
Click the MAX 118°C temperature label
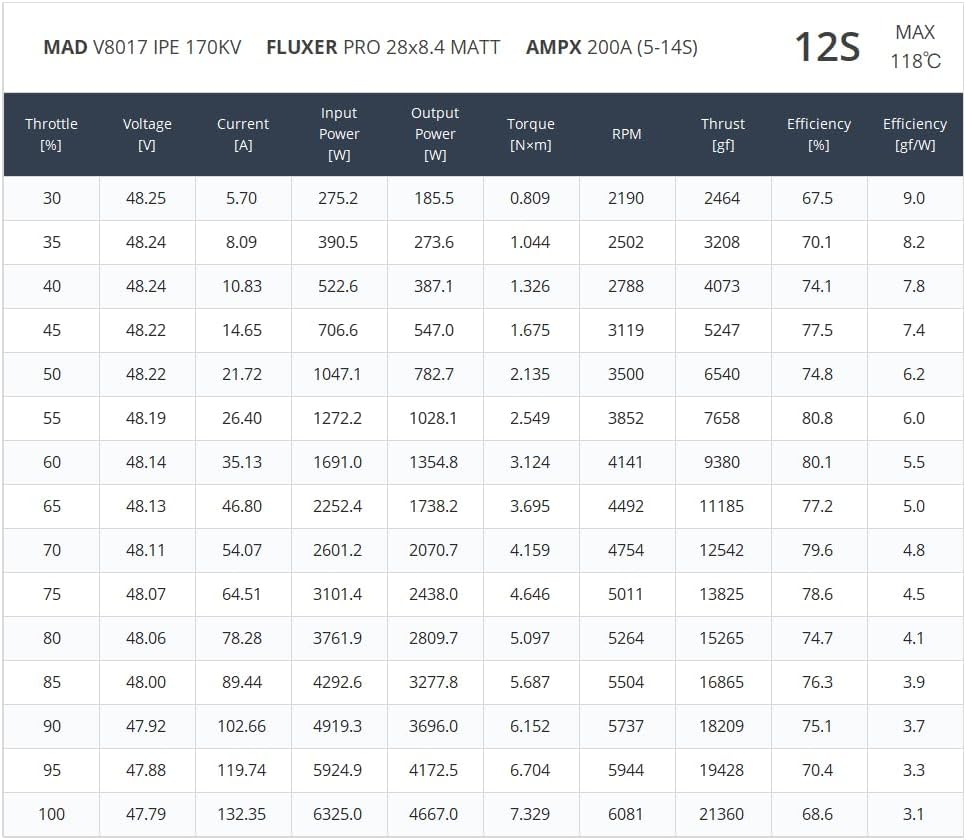(915, 47)
